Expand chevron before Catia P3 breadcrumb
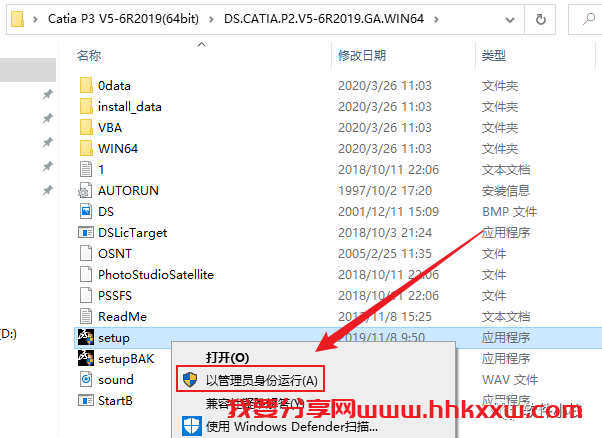The width and height of the screenshot is (602, 438). (x=35, y=19)
